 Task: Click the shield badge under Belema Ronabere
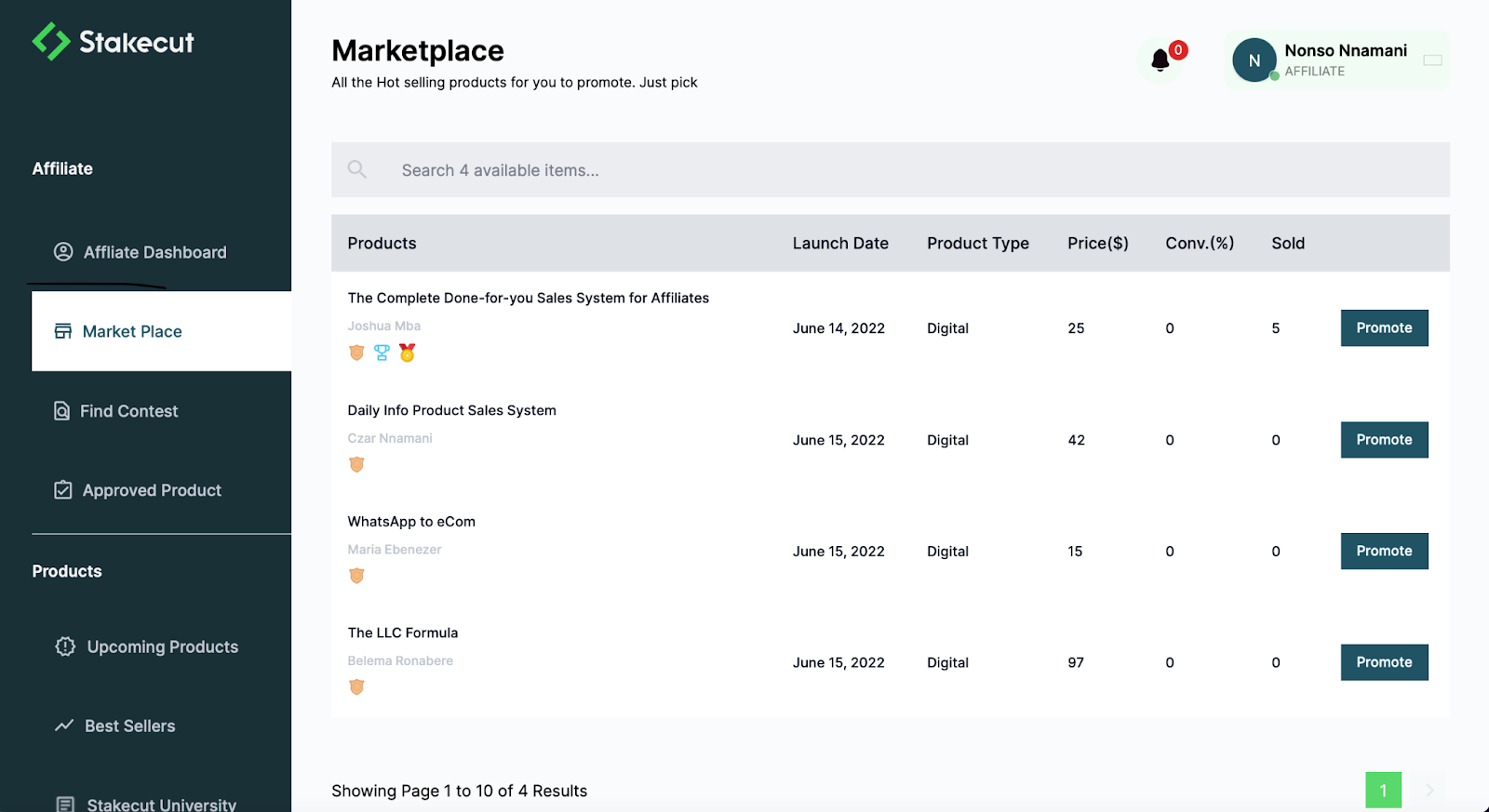click(x=356, y=687)
